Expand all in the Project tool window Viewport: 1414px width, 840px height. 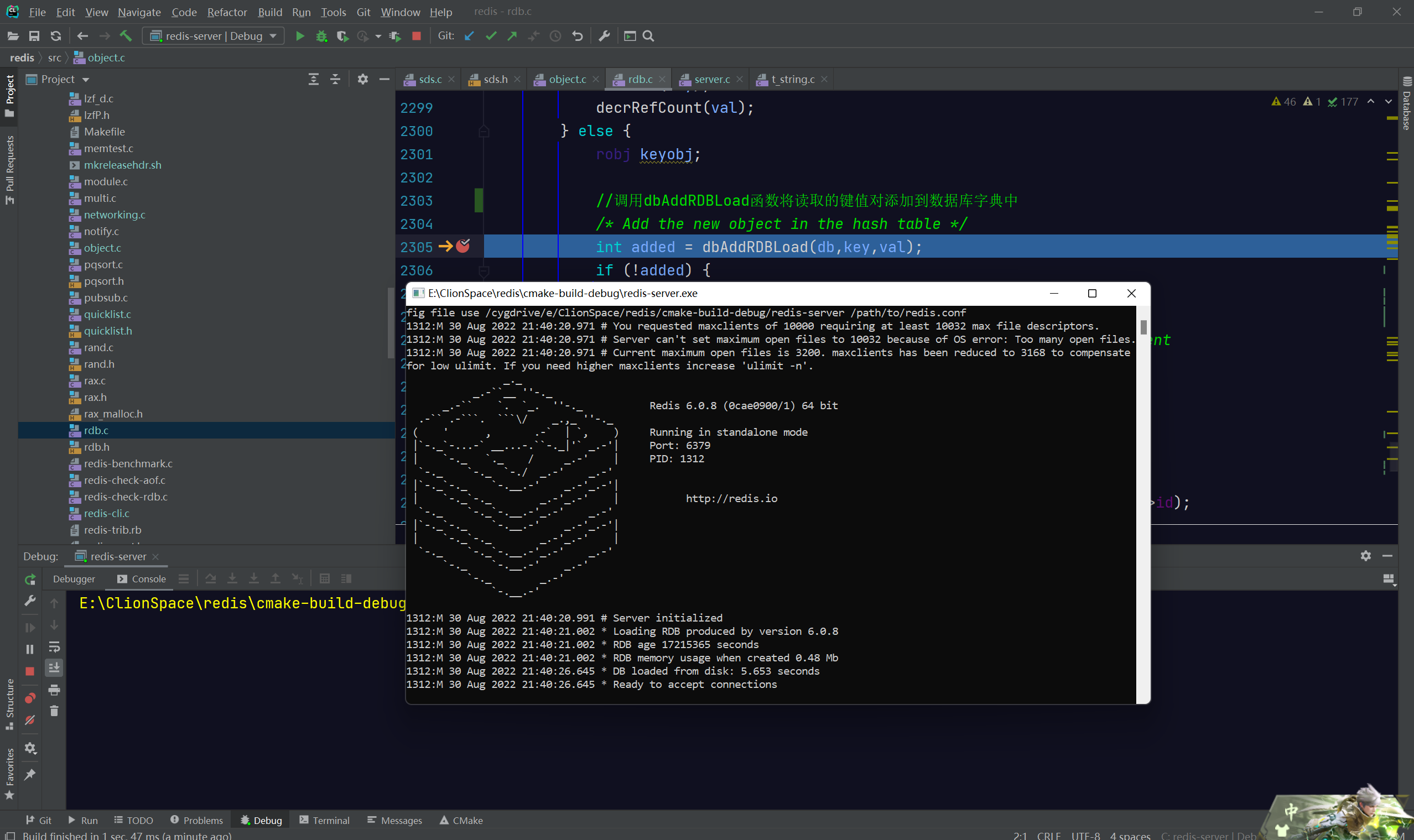click(314, 79)
